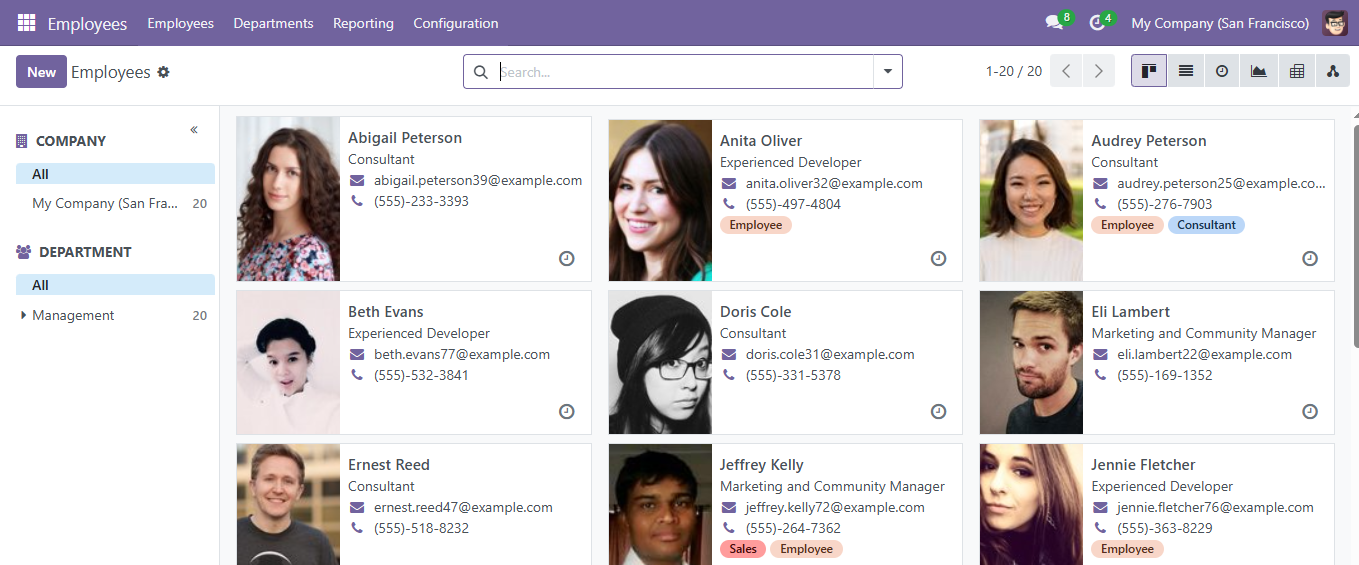1359x565 pixels.
Task: Expand the Management department tree
Action: click(x=24, y=315)
